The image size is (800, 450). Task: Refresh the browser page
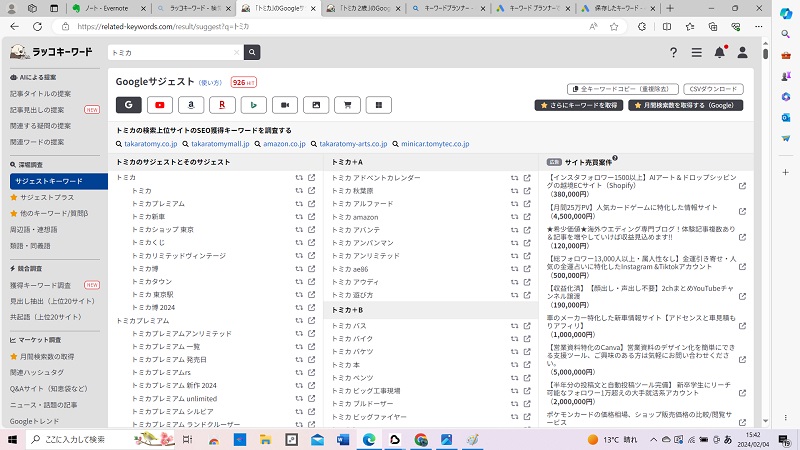pyautogui.click(x=37, y=27)
